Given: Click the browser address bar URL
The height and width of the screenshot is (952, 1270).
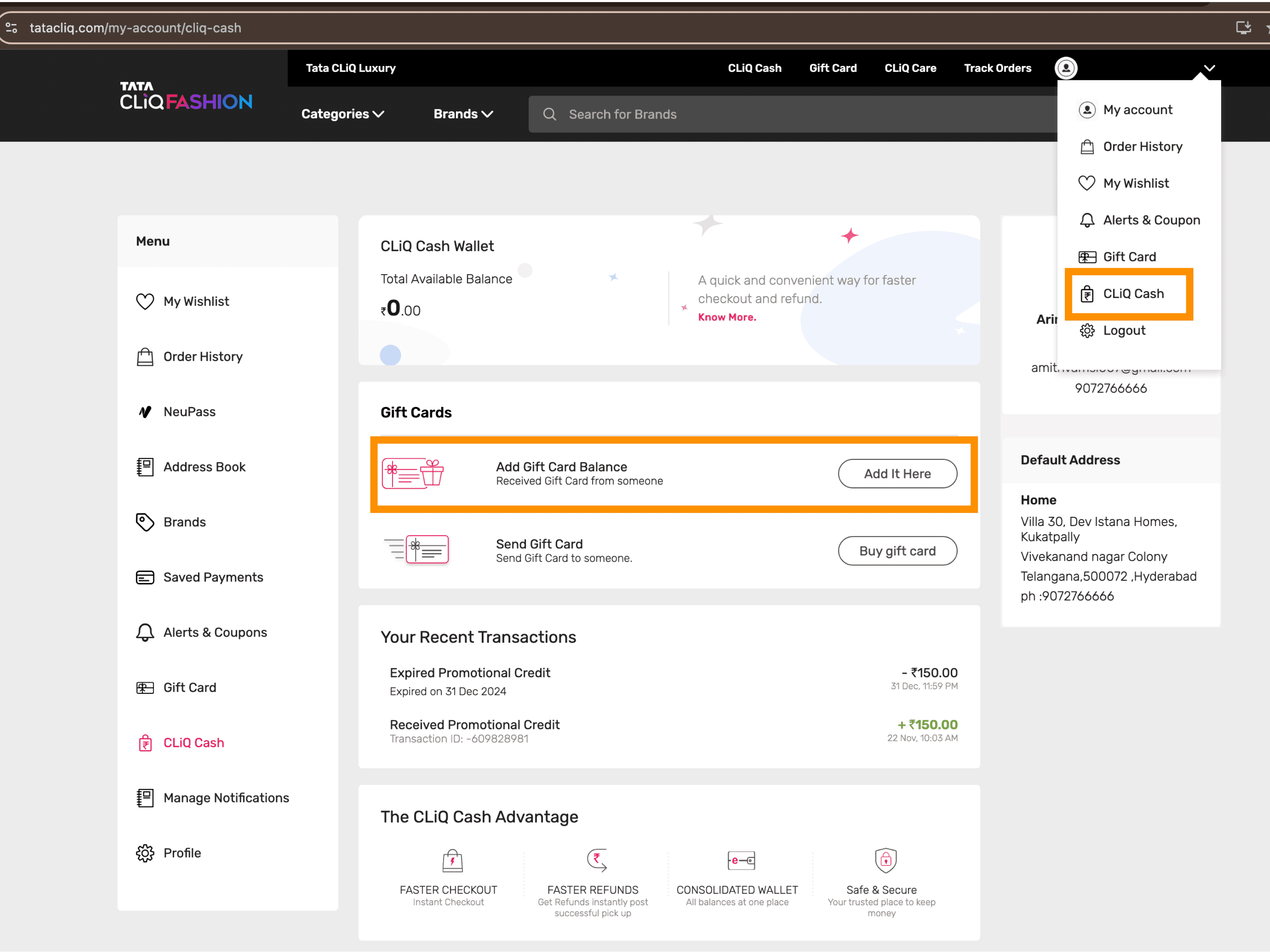Looking at the screenshot, I should [135, 27].
